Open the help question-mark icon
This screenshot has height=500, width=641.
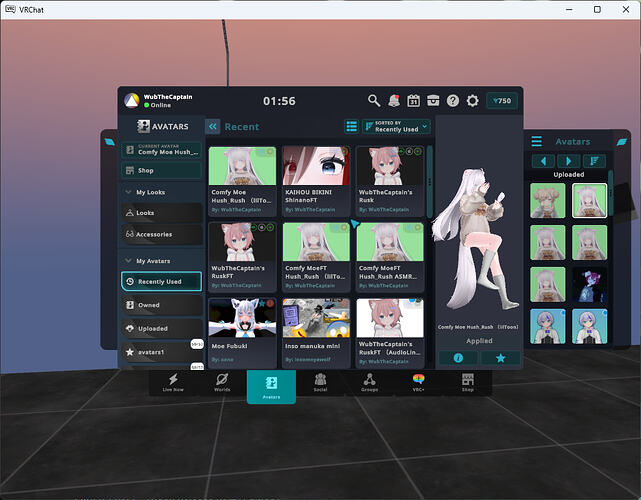(x=453, y=101)
